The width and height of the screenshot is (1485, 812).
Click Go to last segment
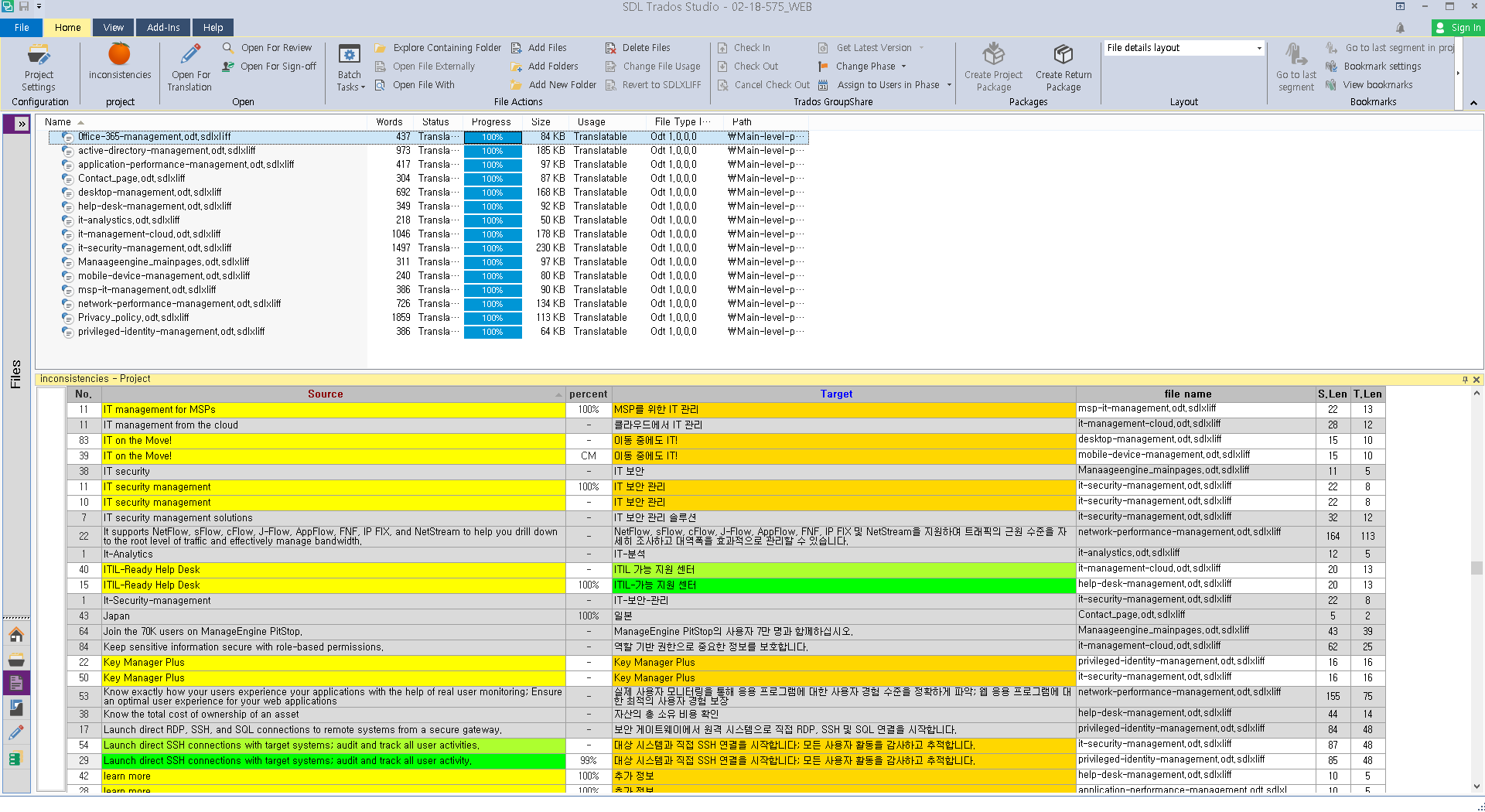[1296, 67]
